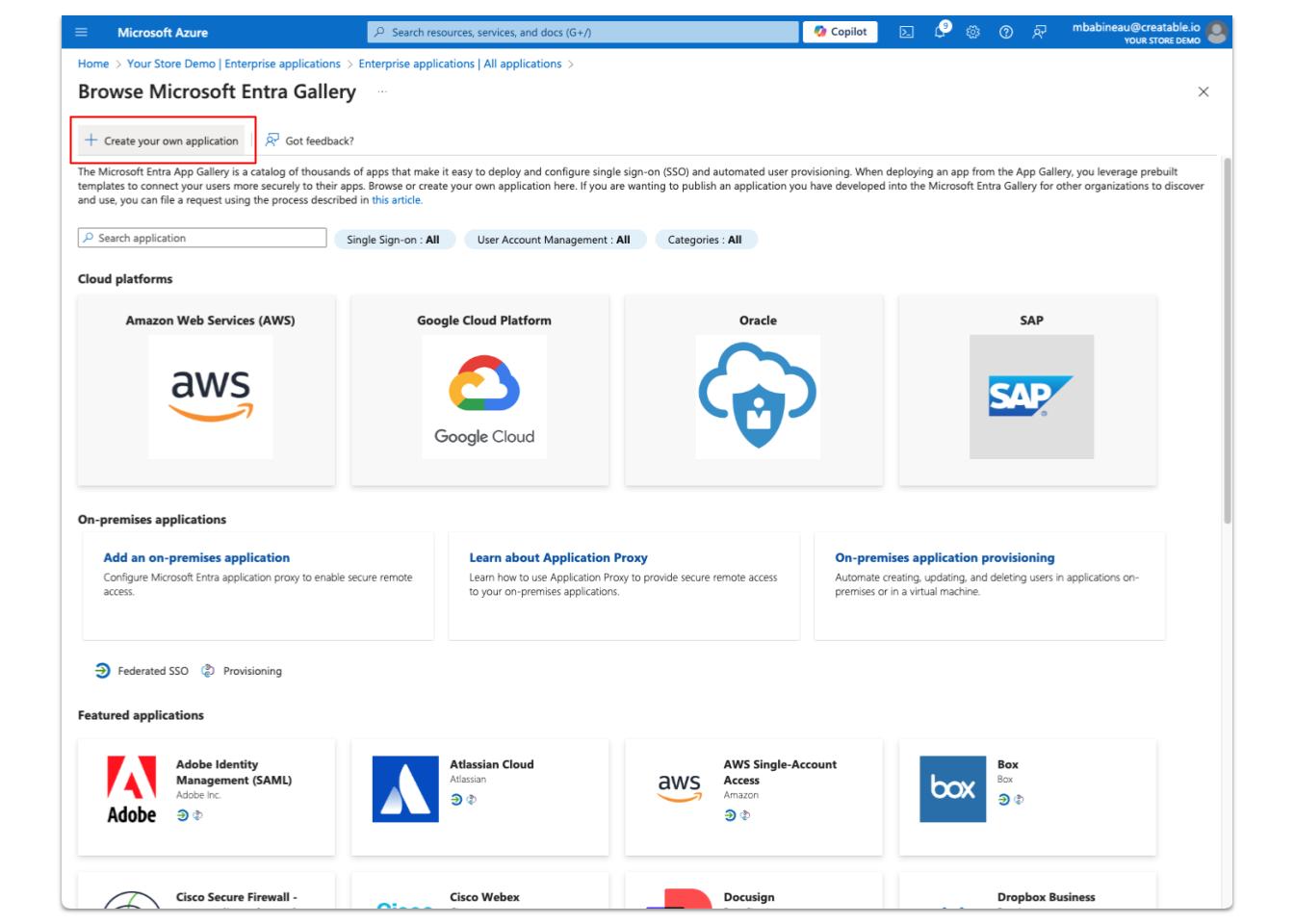Click the Atlassian Cloud logo icon
Screen dimensions: 1294x924
[405, 788]
